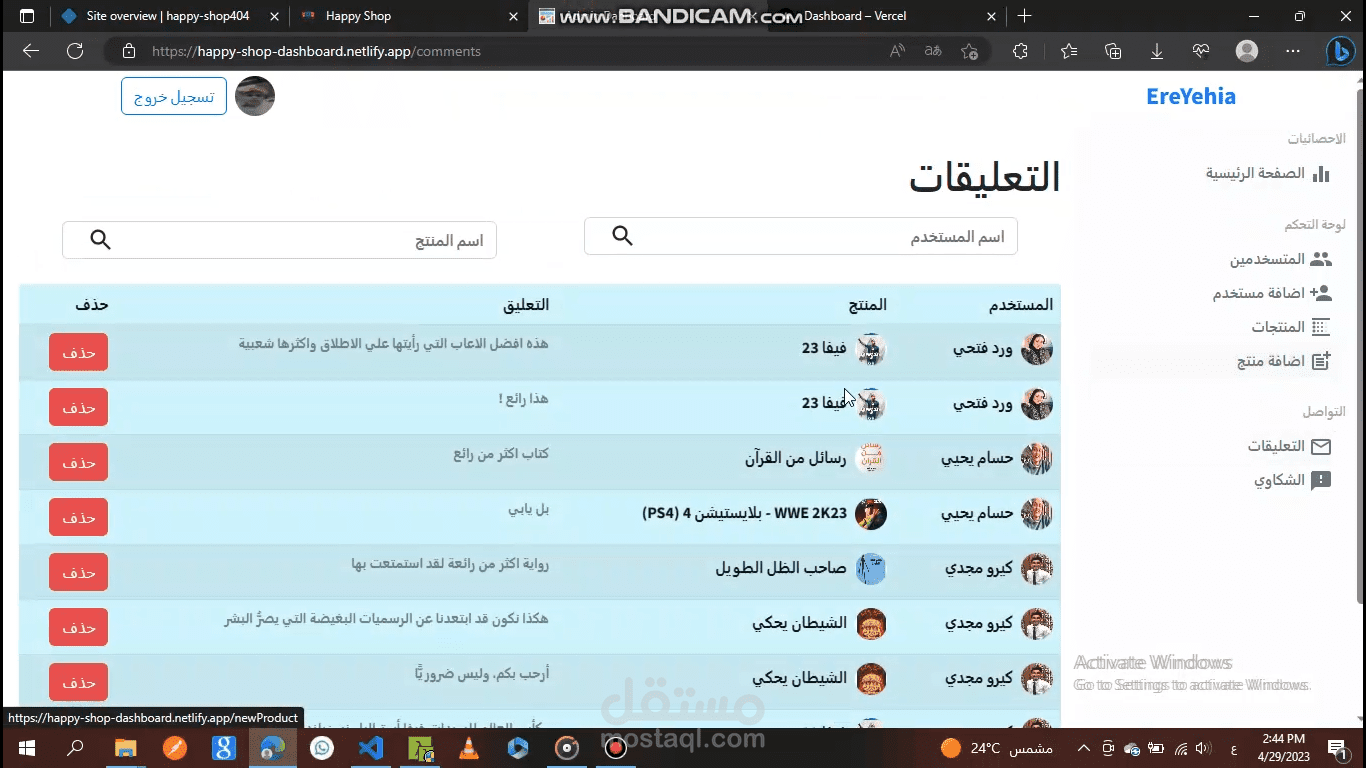Open browser profile avatar icon
The width and height of the screenshot is (1366, 768).
(1247, 51)
